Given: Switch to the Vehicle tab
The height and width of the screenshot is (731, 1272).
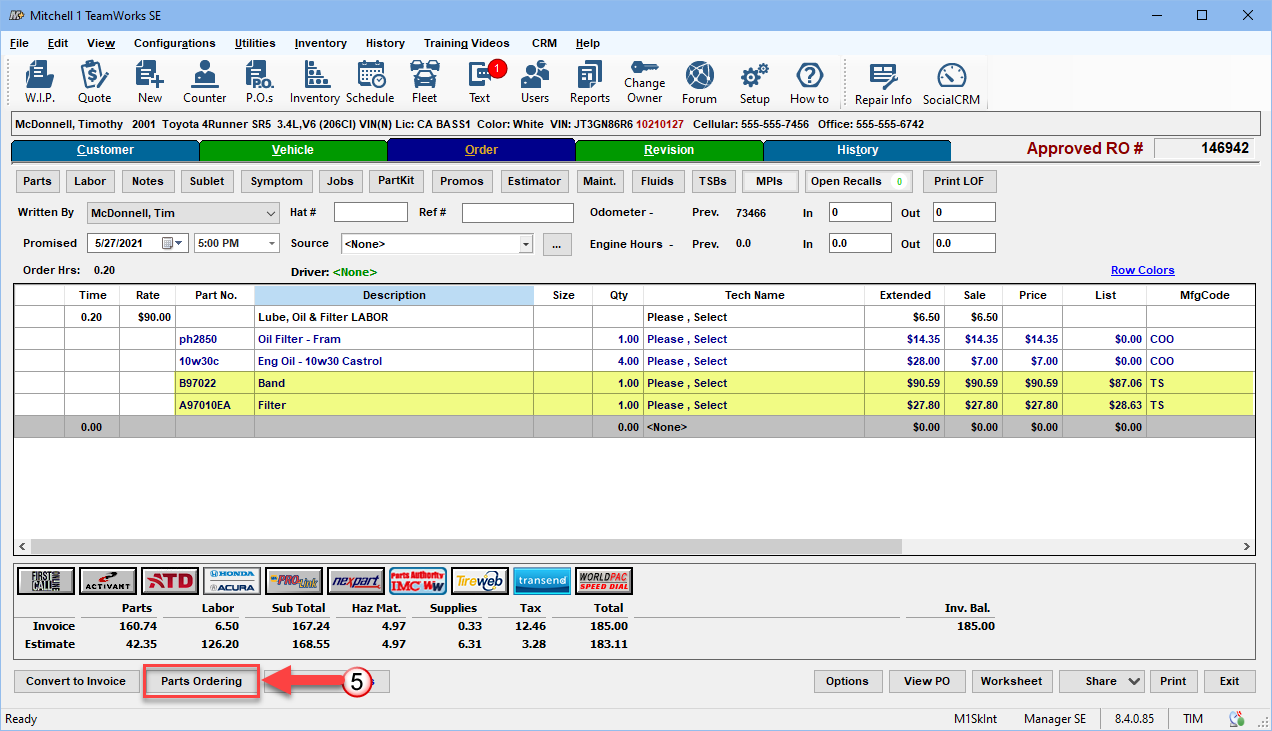Looking at the screenshot, I should [292, 150].
